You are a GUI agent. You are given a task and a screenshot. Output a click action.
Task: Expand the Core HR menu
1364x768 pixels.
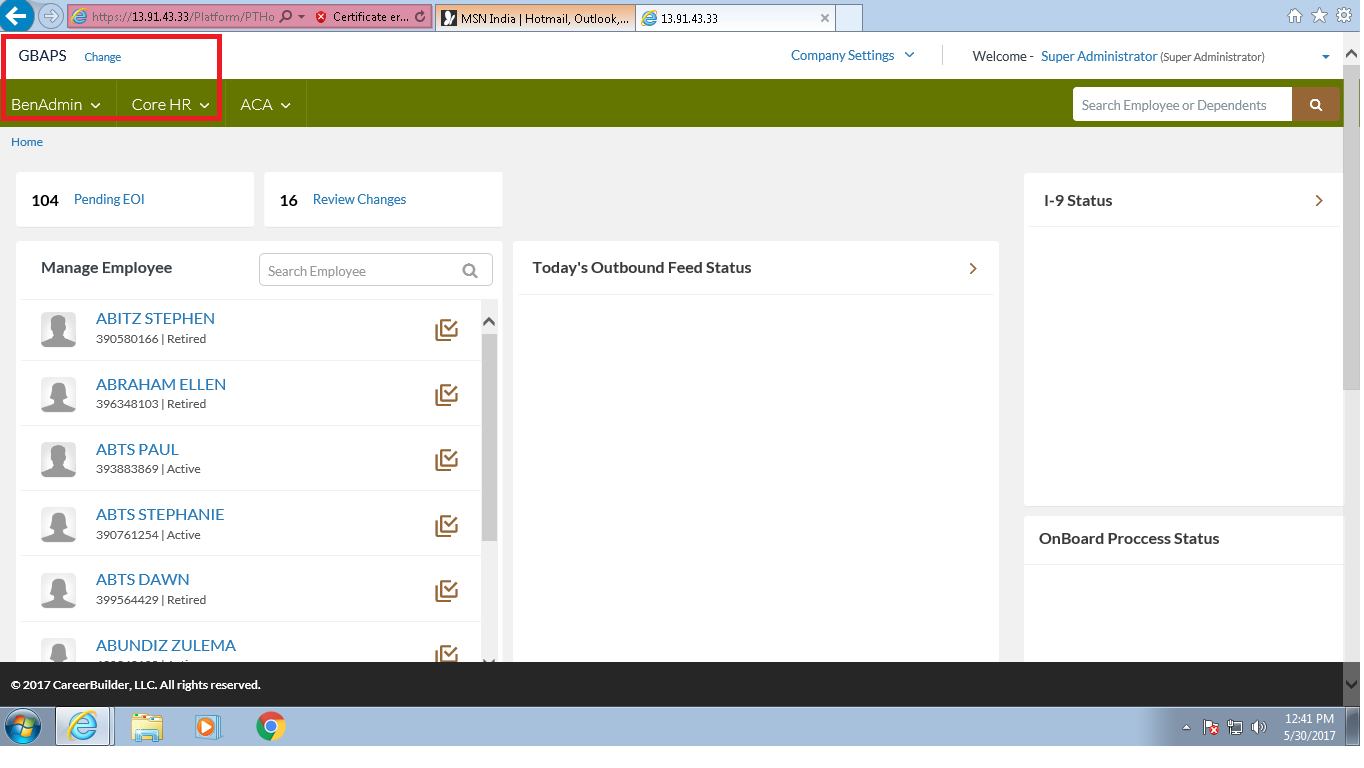[170, 105]
